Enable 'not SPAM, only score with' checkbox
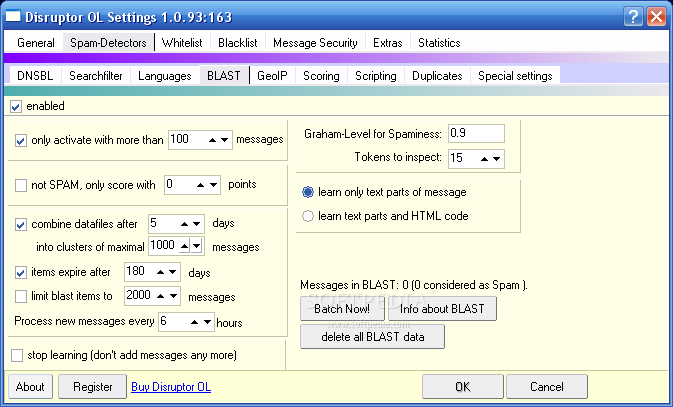673x407 pixels. [x=21, y=185]
